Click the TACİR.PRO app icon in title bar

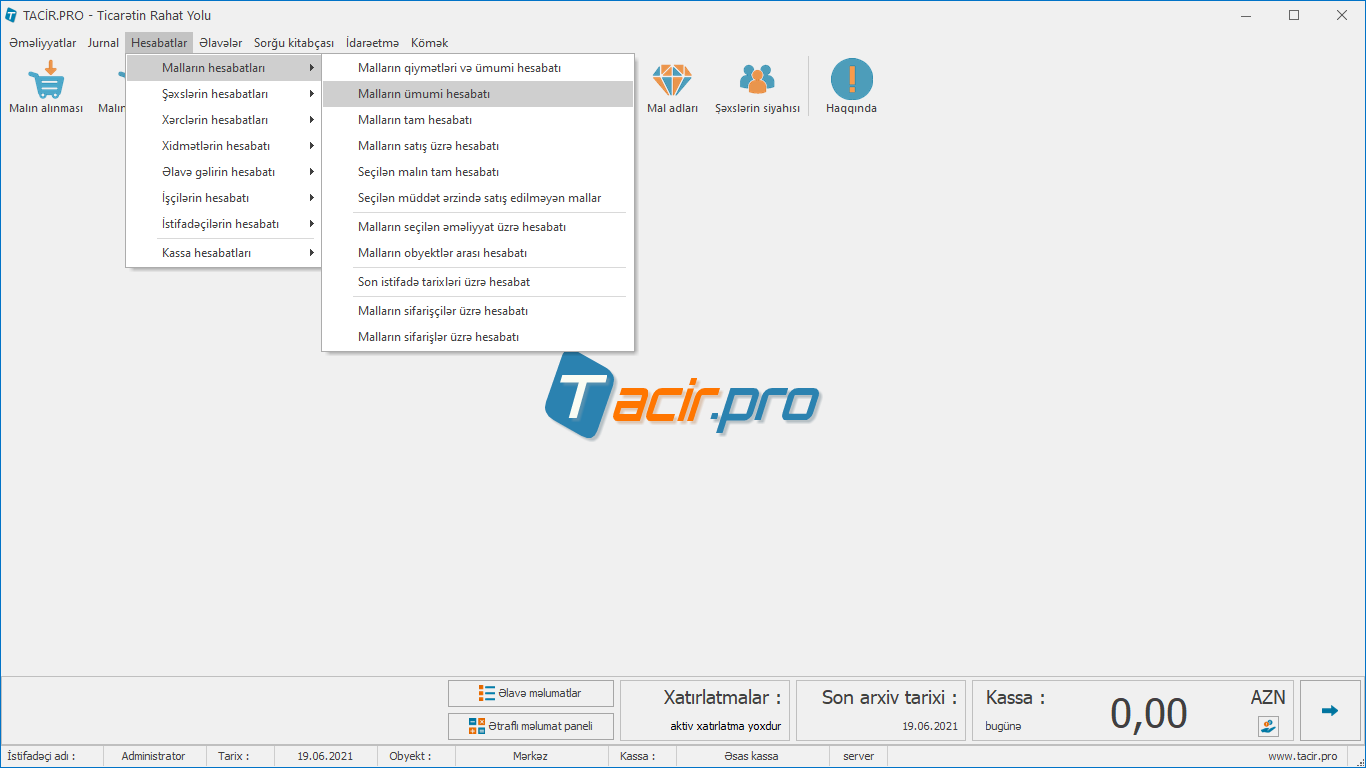coord(11,16)
